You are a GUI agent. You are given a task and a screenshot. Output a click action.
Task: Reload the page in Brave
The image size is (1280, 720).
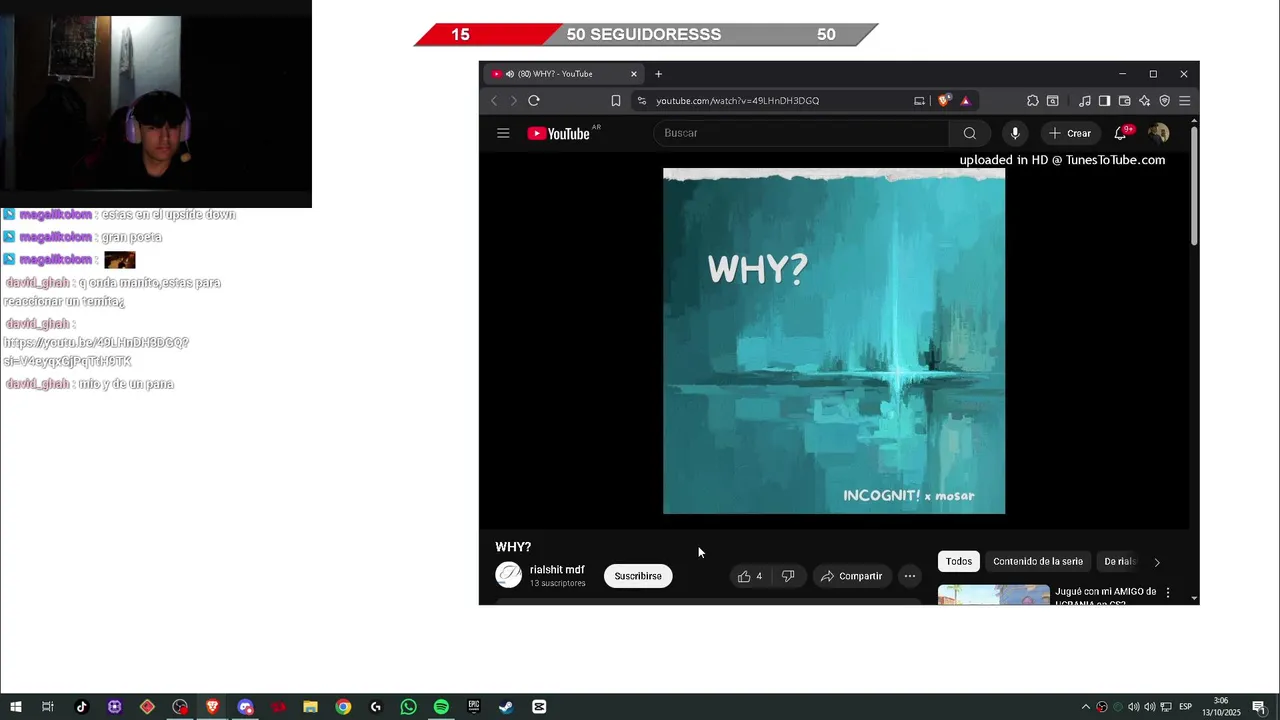pyautogui.click(x=534, y=100)
